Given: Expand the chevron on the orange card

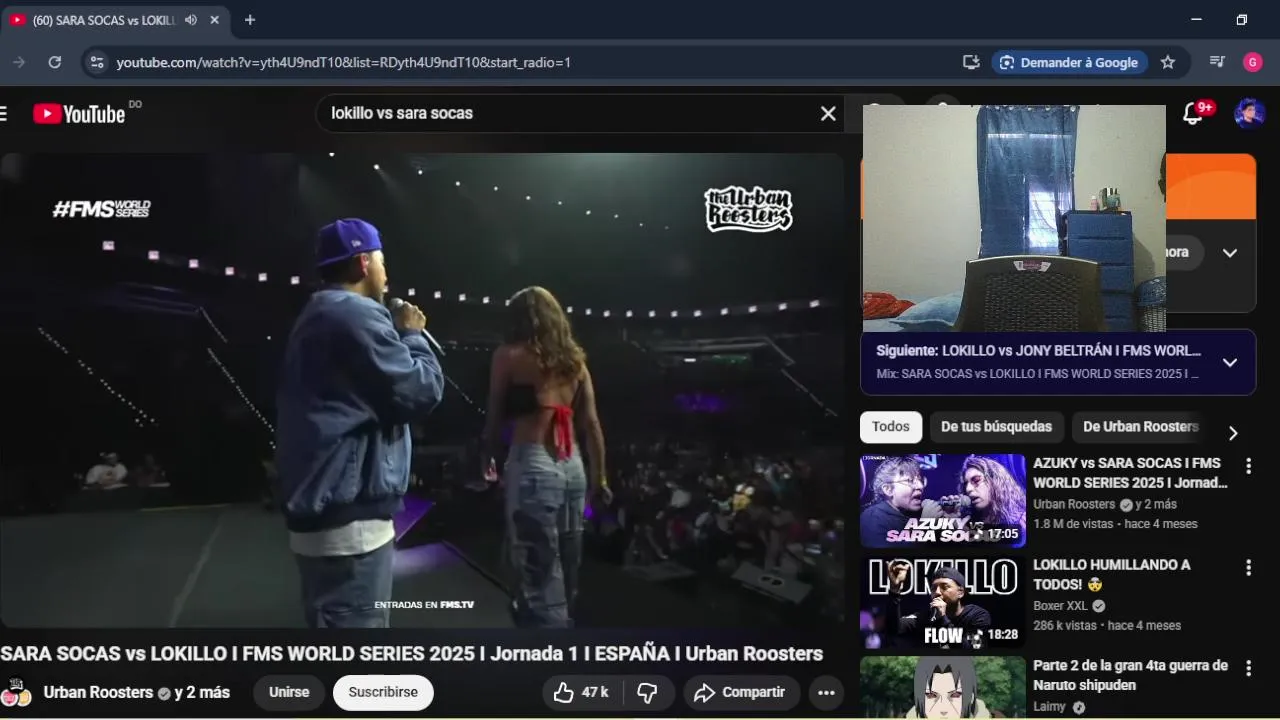Looking at the screenshot, I should (1230, 253).
